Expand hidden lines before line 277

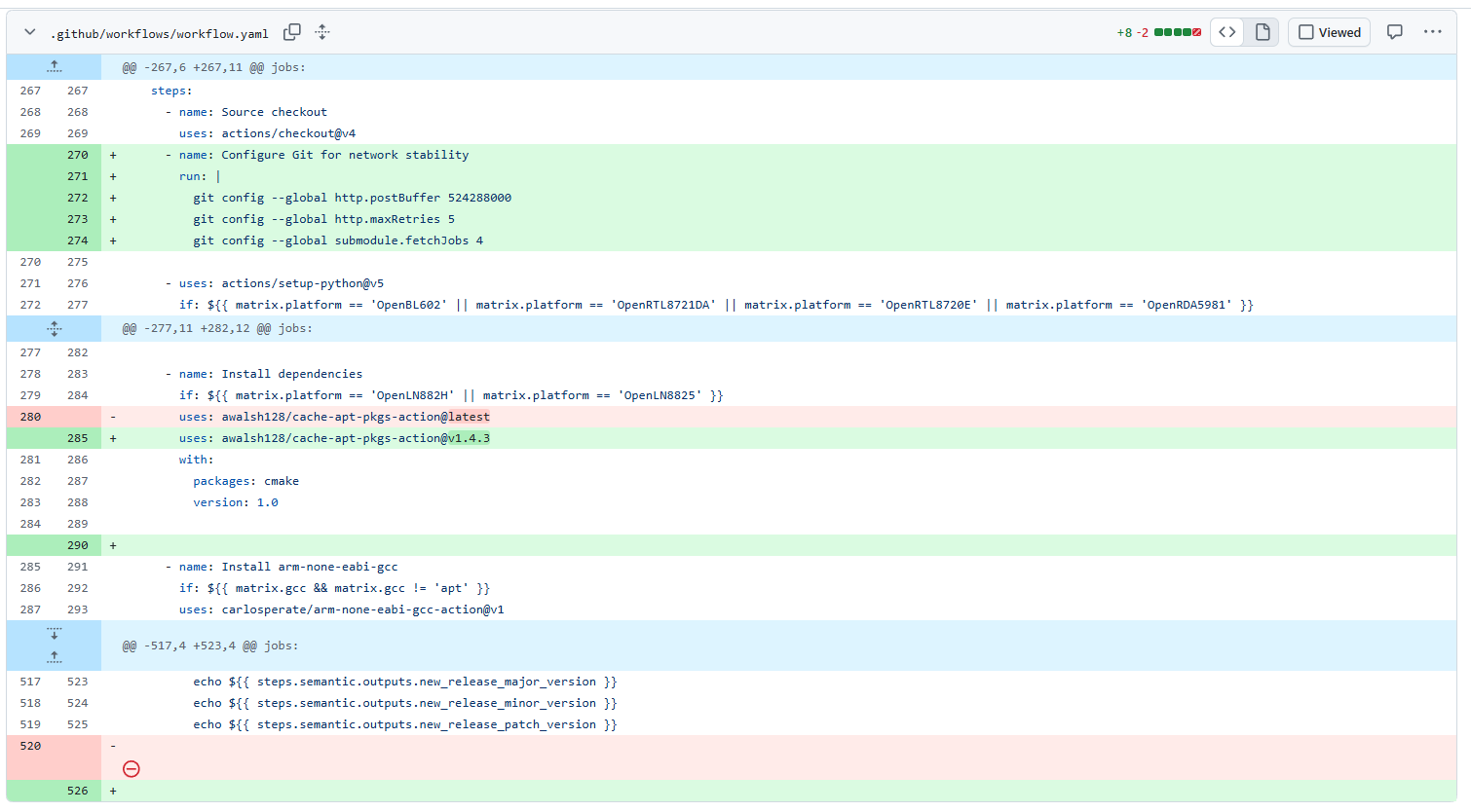55,328
